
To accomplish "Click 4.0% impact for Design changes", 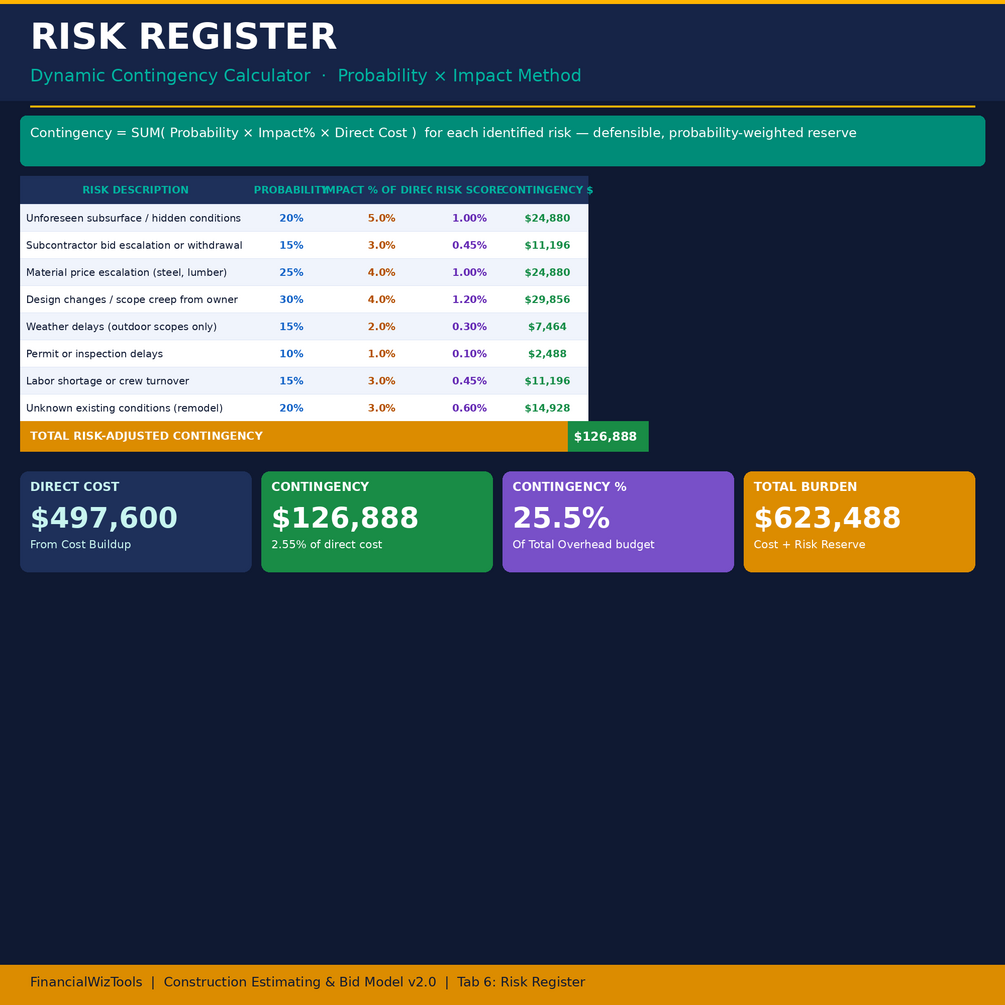I will tap(381, 299).
